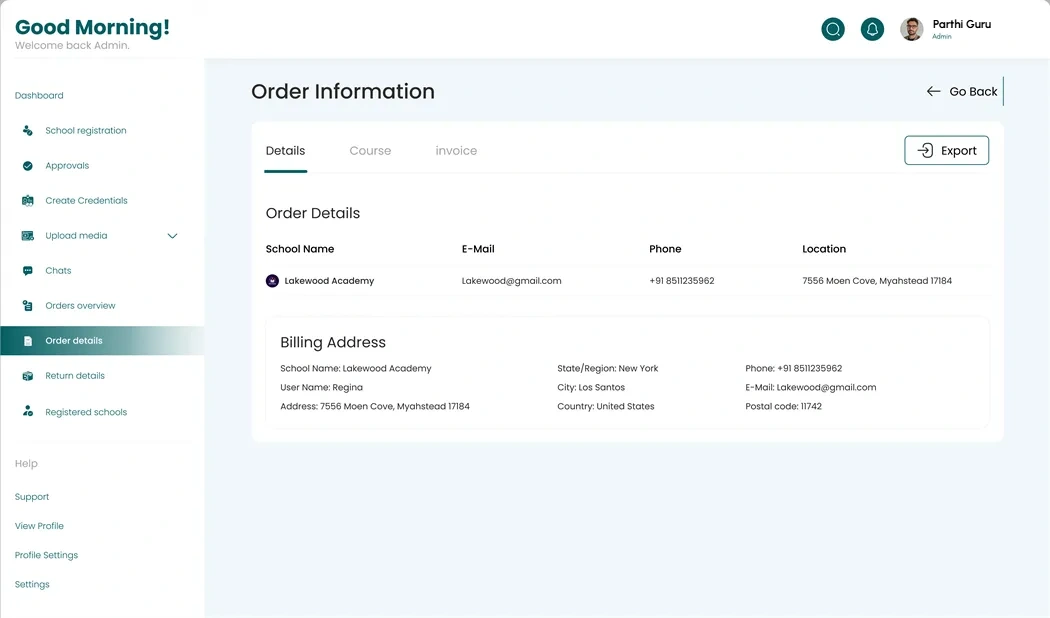The image size is (1050, 618).
Task: Switch to the Course tab
Action: click(370, 151)
